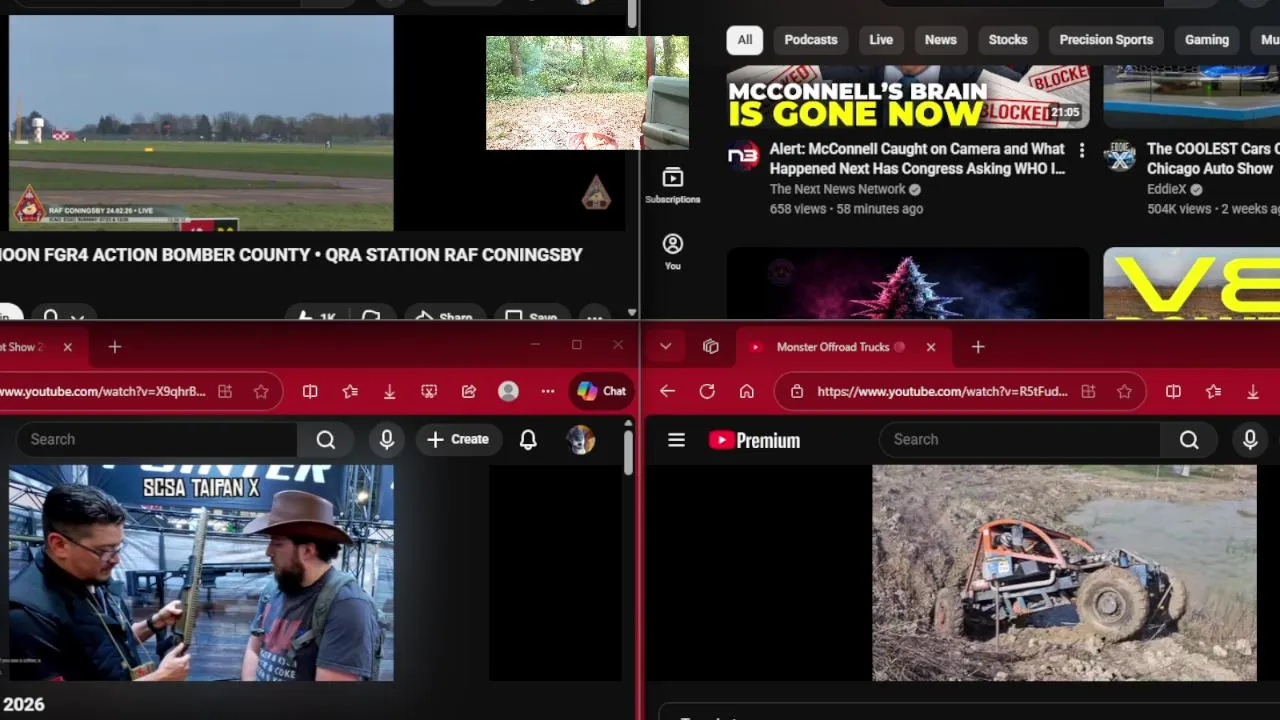Go back in the Monster Offroad window
The image size is (1280, 720).
click(x=667, y=392)
